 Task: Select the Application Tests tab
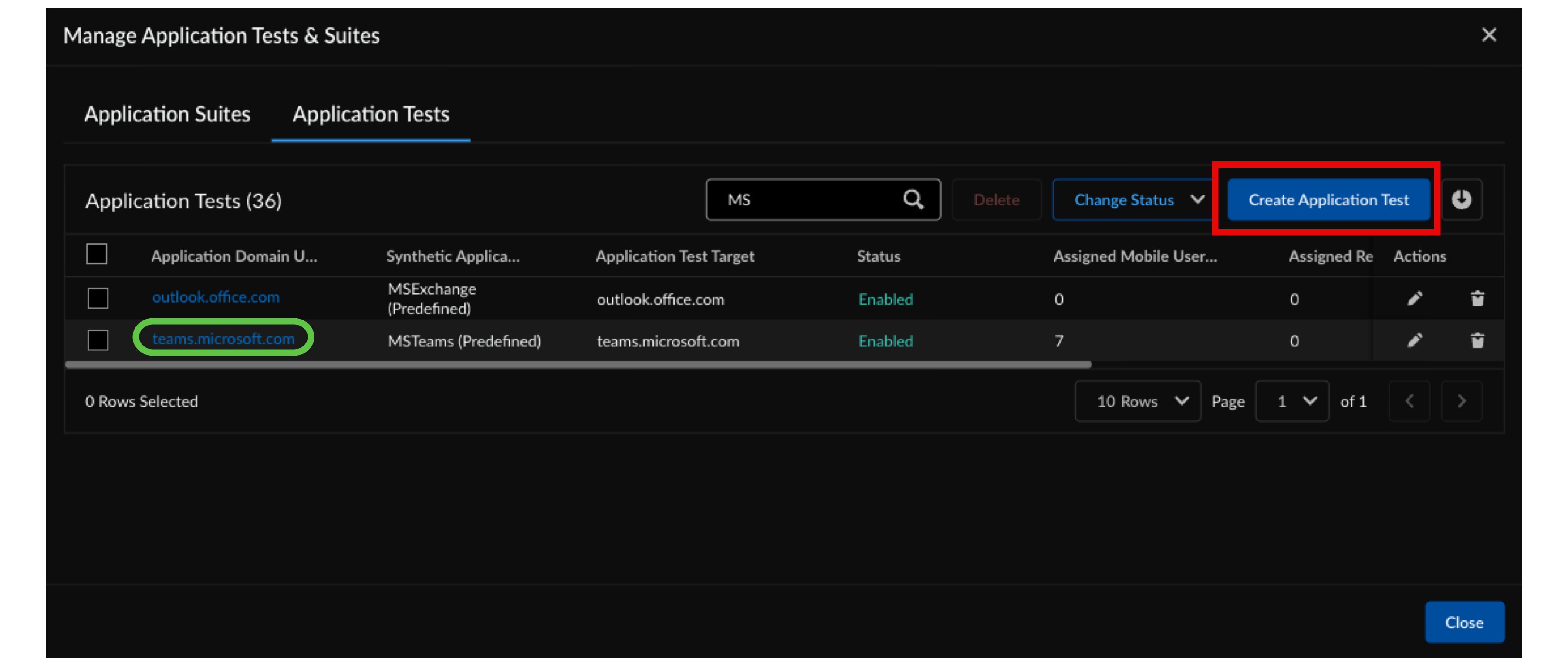[371, 114]
